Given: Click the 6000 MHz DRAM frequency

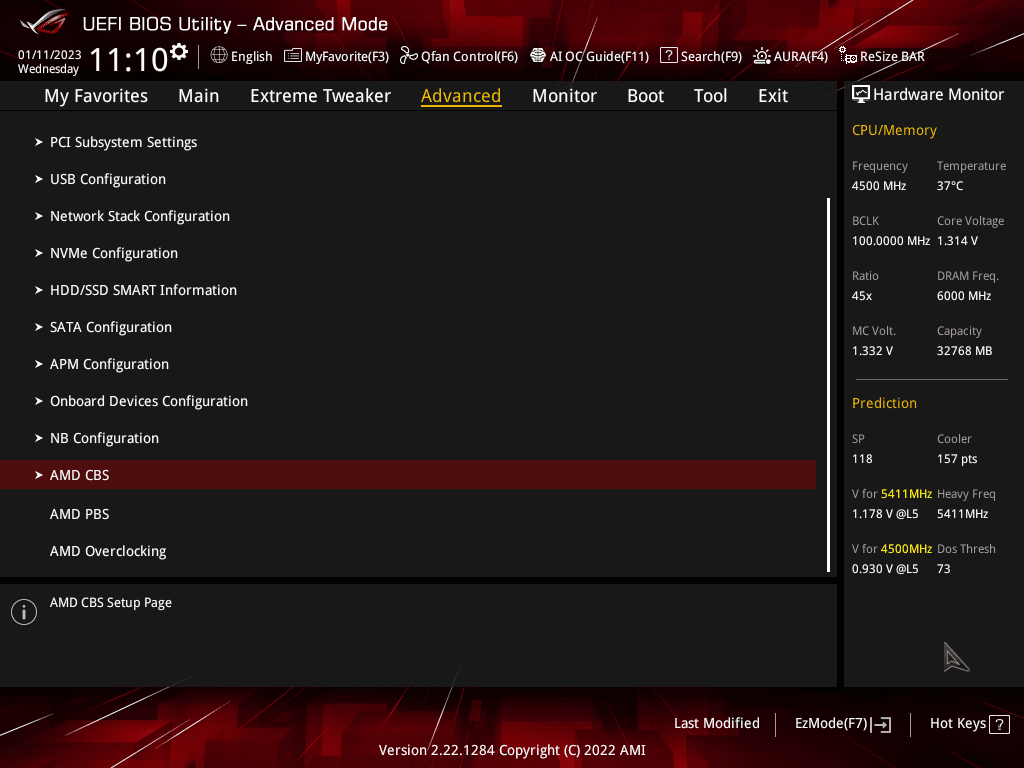Looking at the screenshot, I should coord(964,296).
